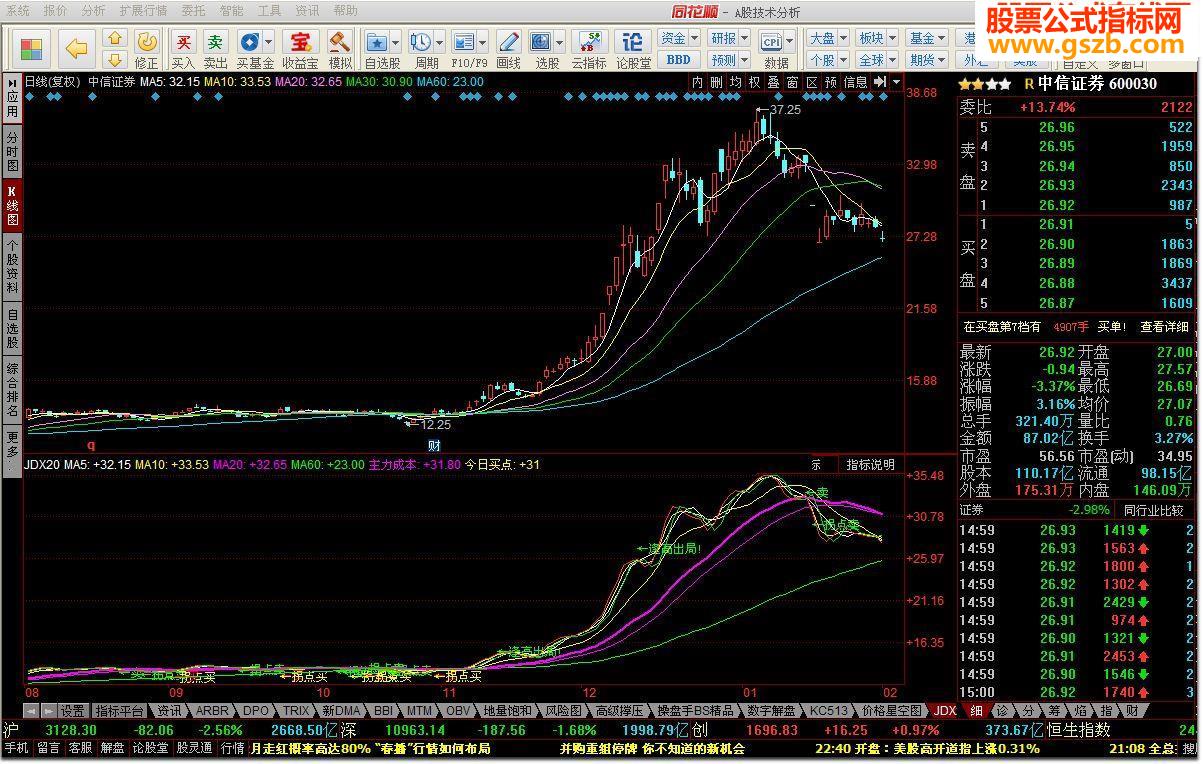Open the 系统 menu

tap(19, 11)
